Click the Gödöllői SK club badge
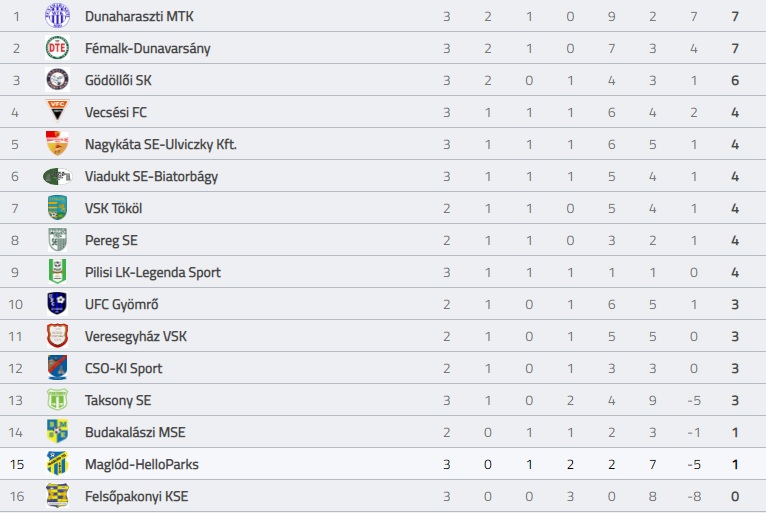Image resolution: width=766 pixels, height=513 pixels. (57, 80)
